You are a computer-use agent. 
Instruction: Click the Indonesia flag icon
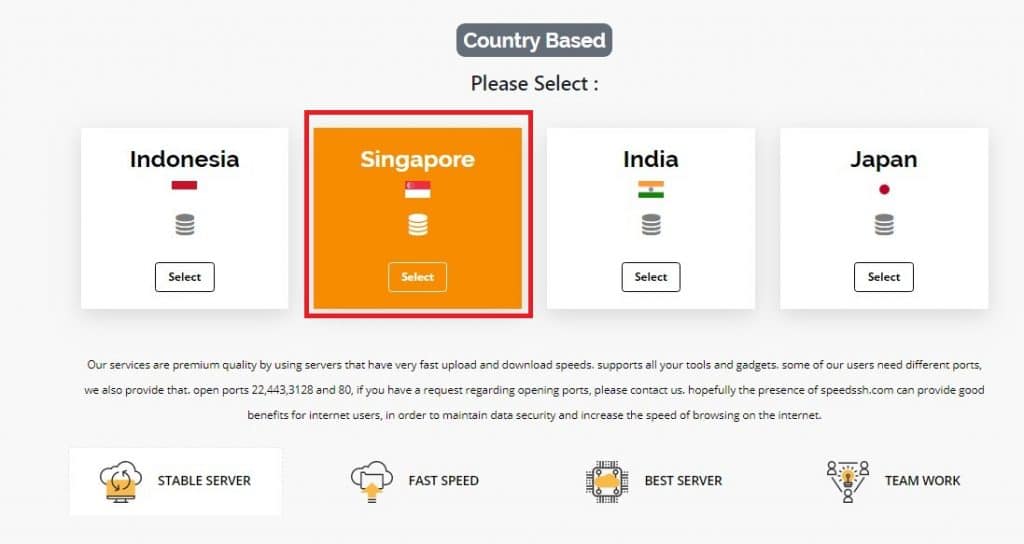(x=184, y=185)
